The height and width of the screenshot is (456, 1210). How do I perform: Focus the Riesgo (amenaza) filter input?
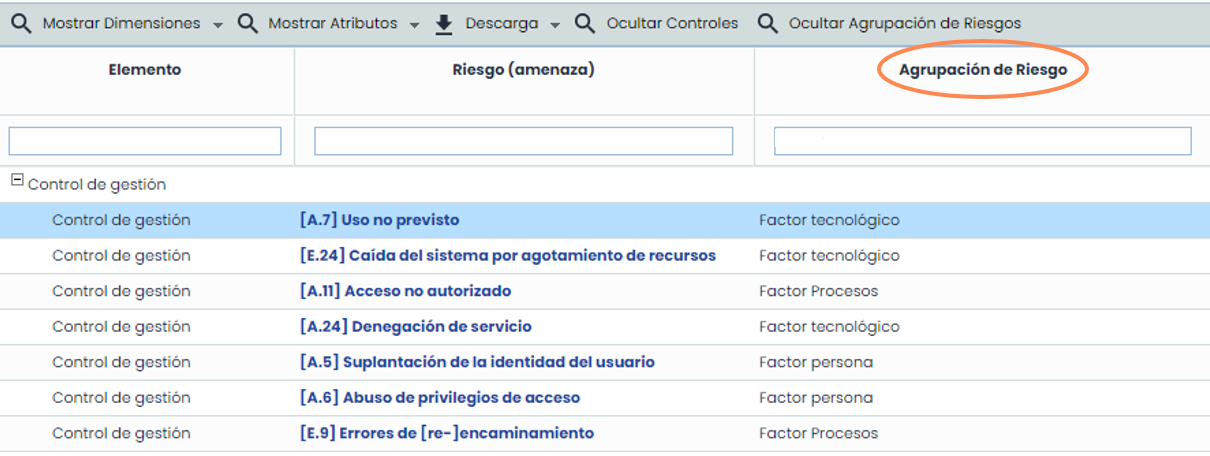523,141
